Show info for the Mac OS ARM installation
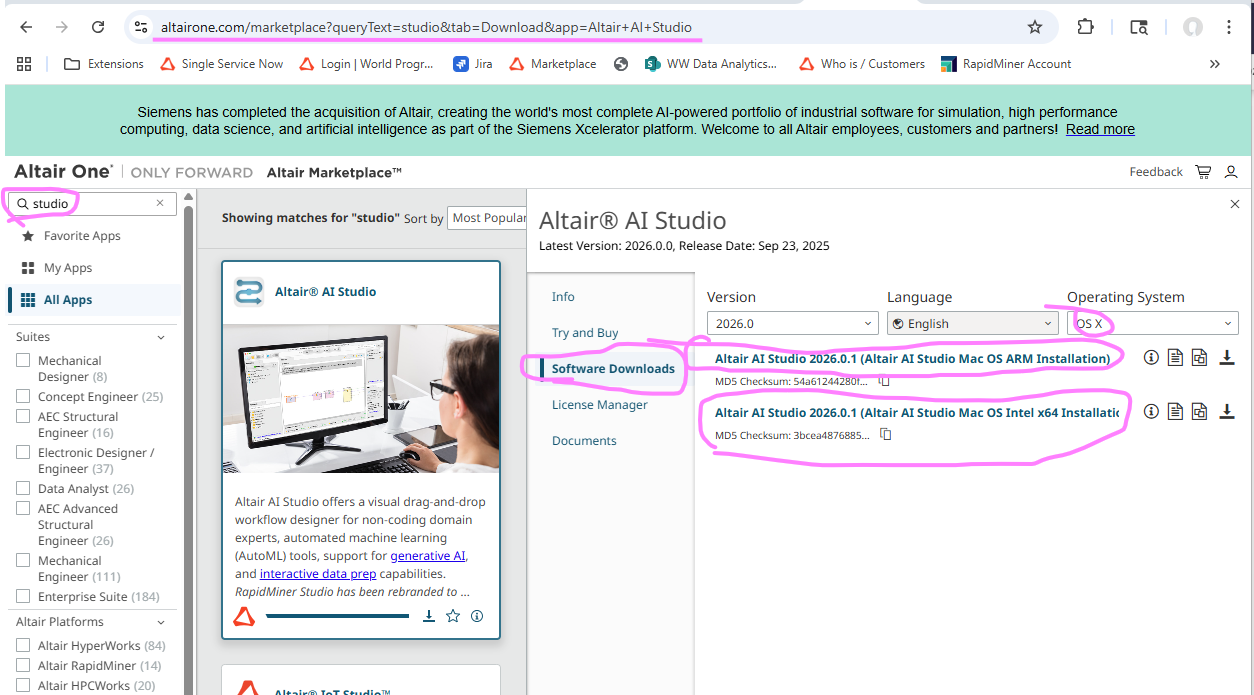The width and height of the screenshot is (1254, 695). click(x=1151, y=357)
